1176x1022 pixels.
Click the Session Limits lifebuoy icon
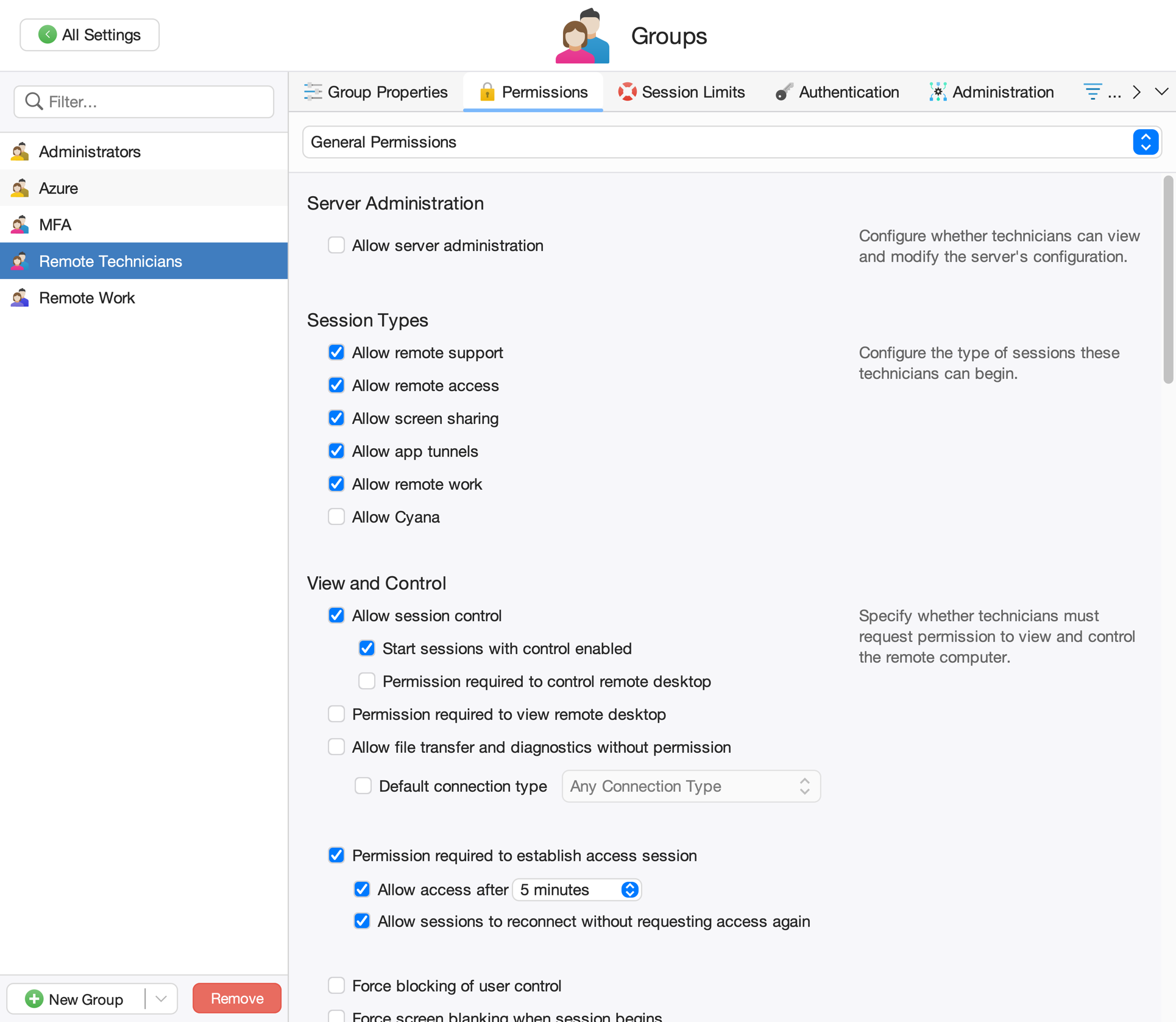(x=627, y=92)
